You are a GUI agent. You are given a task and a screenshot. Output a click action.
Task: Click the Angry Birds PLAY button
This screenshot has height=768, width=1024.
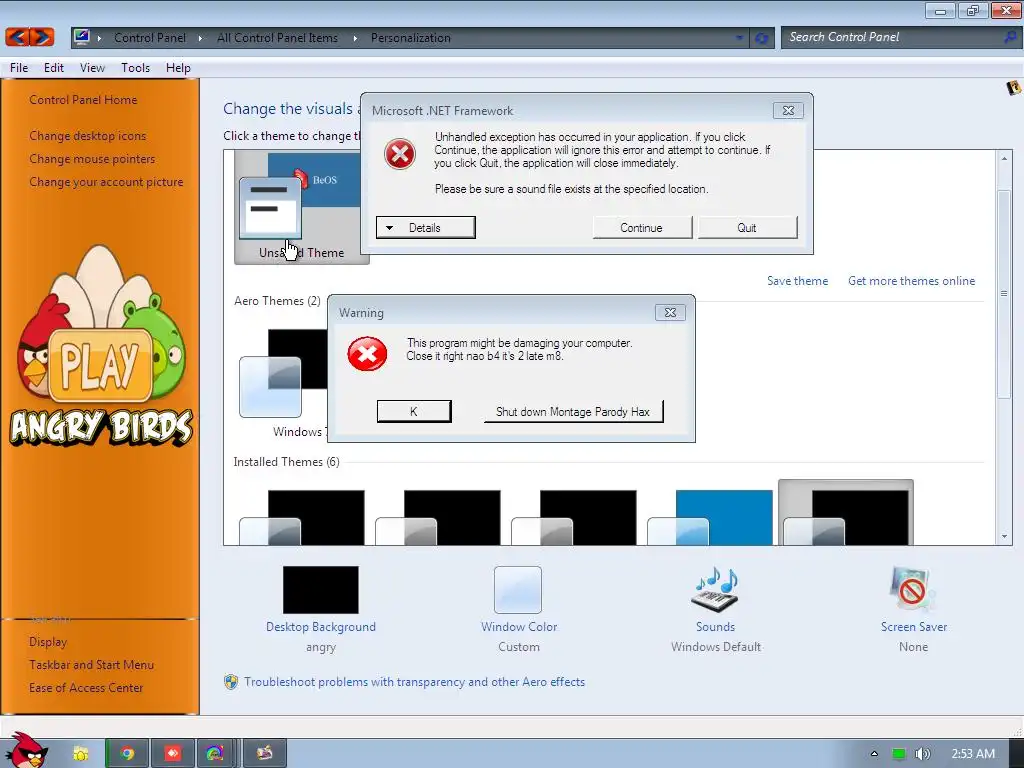click(99, 364)
